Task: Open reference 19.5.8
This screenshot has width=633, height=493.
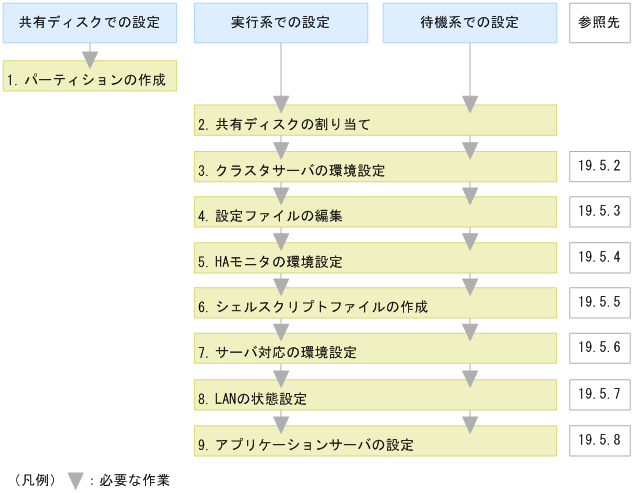Action: [599, 438]
